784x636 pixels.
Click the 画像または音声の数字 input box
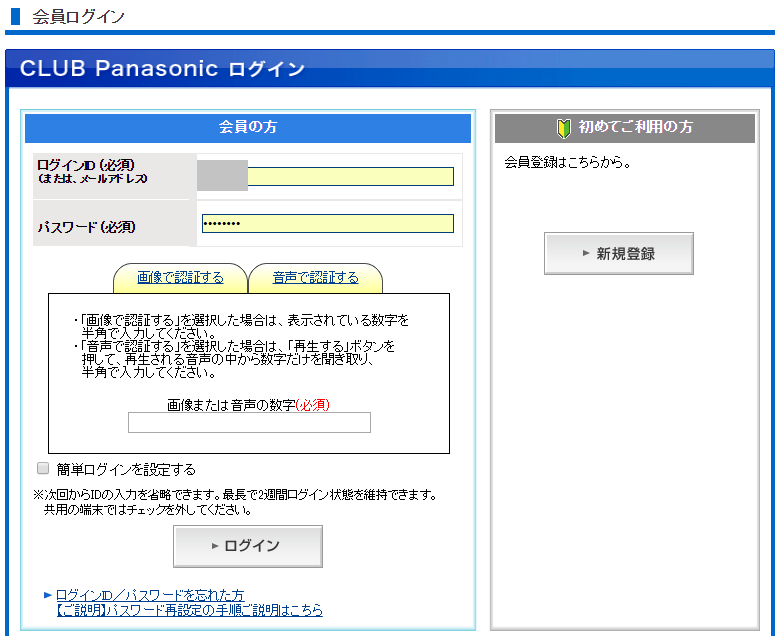pyautogui.click(x=250, y=422)
